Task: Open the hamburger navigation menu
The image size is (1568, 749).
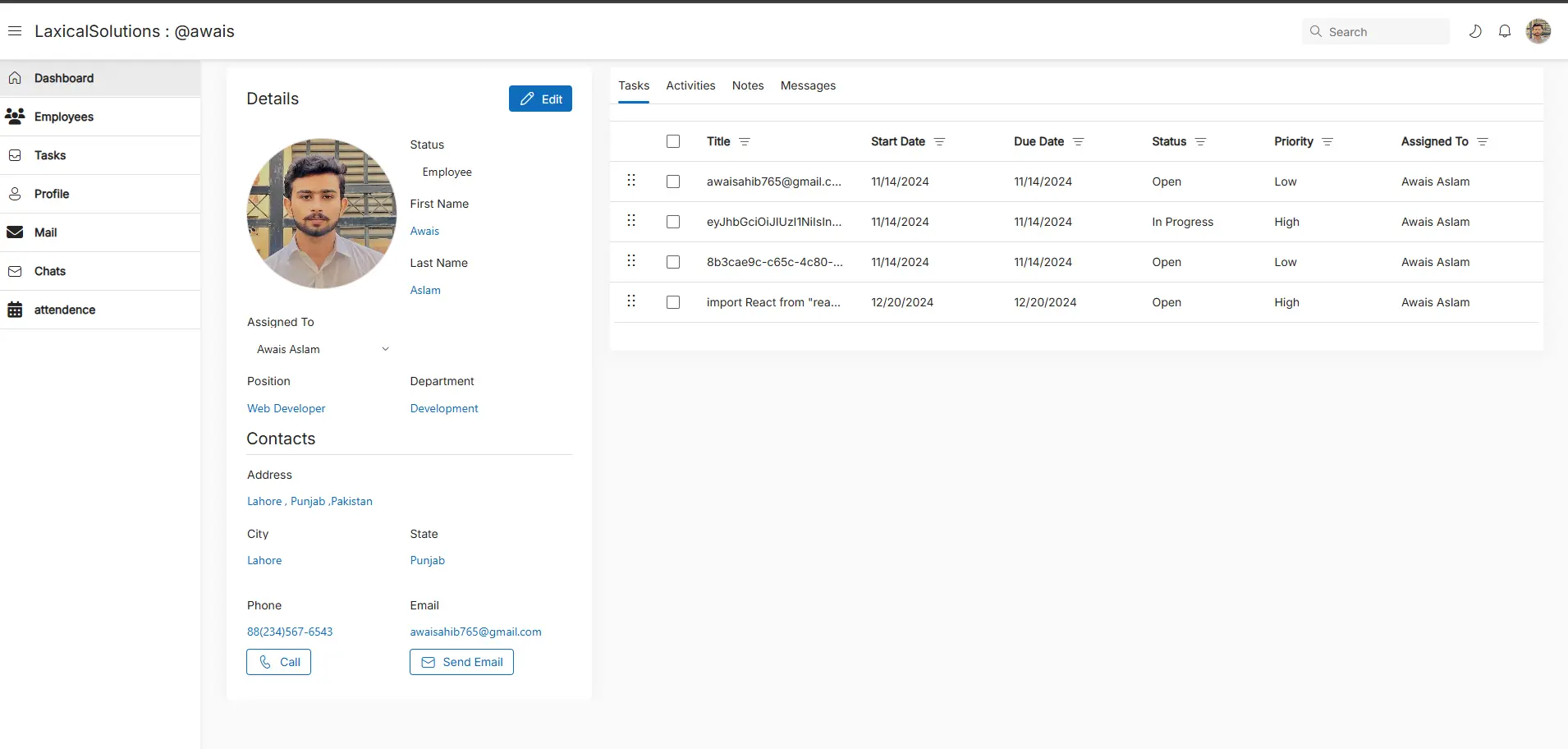Action: pos(15,30)
